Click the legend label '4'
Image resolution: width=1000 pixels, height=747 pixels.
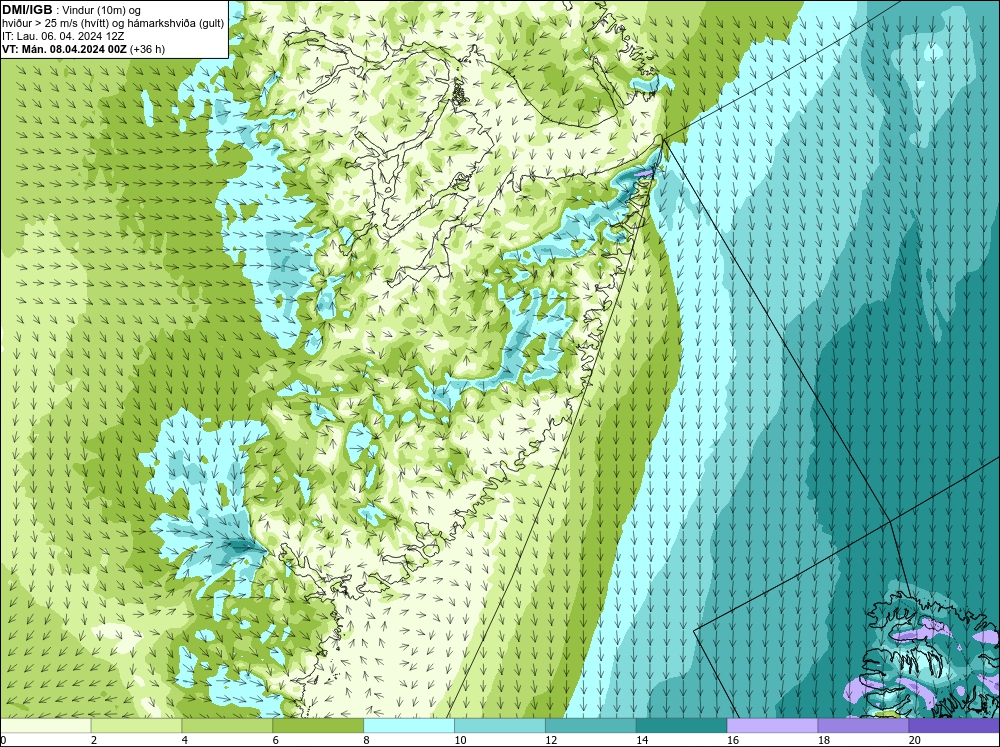(x=185, y=740)
